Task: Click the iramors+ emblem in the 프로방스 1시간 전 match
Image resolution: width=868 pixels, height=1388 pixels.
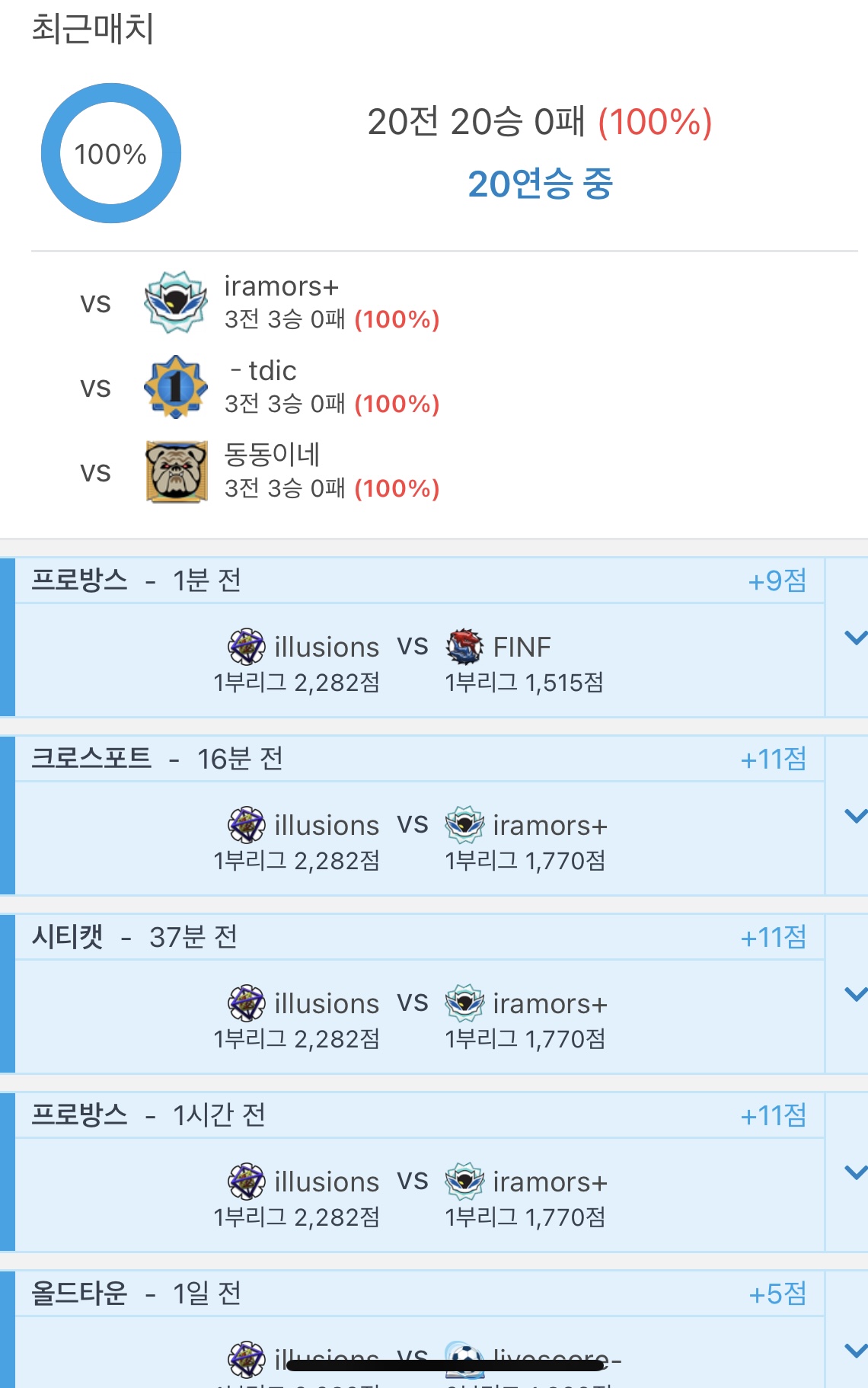Action: pos(464,1182)
